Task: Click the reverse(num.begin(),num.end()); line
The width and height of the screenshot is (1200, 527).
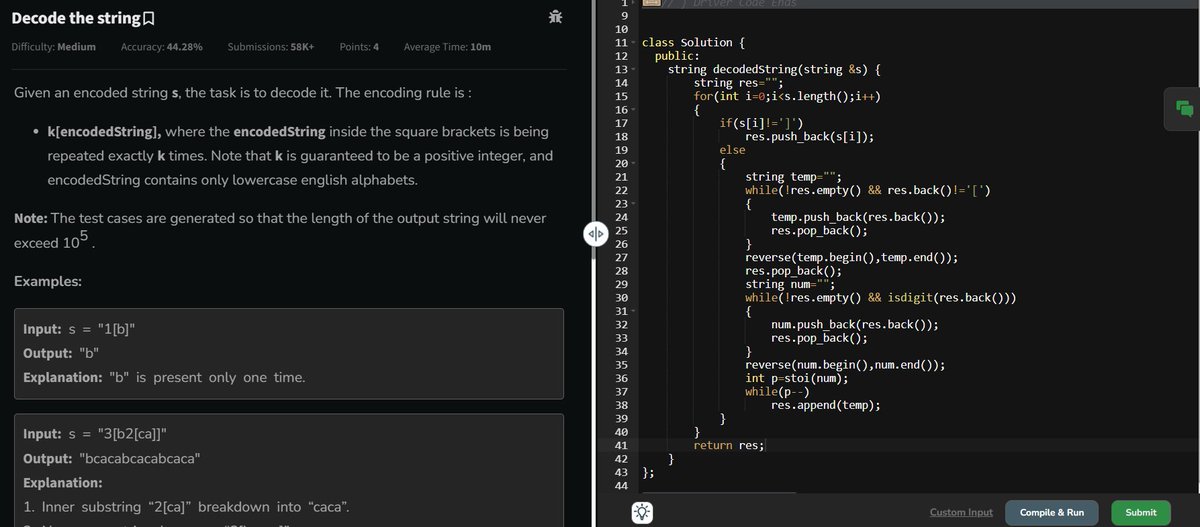Action: pos(845,365)
